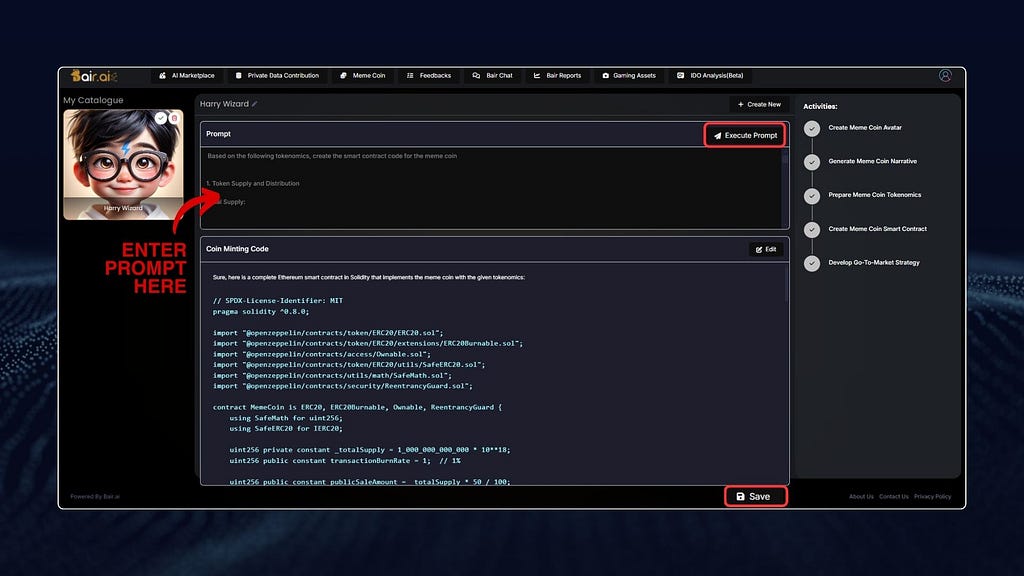Click the Create New button

[x=759, y=104]
